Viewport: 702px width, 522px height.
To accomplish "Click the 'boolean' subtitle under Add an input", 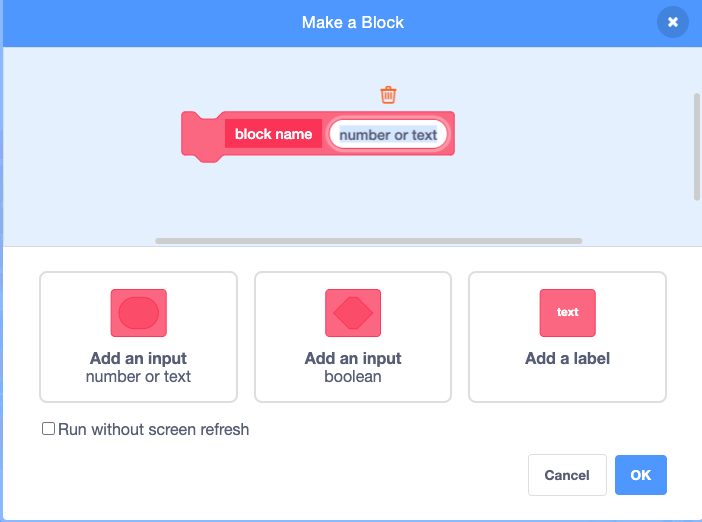I will click(x=353, y=377).
